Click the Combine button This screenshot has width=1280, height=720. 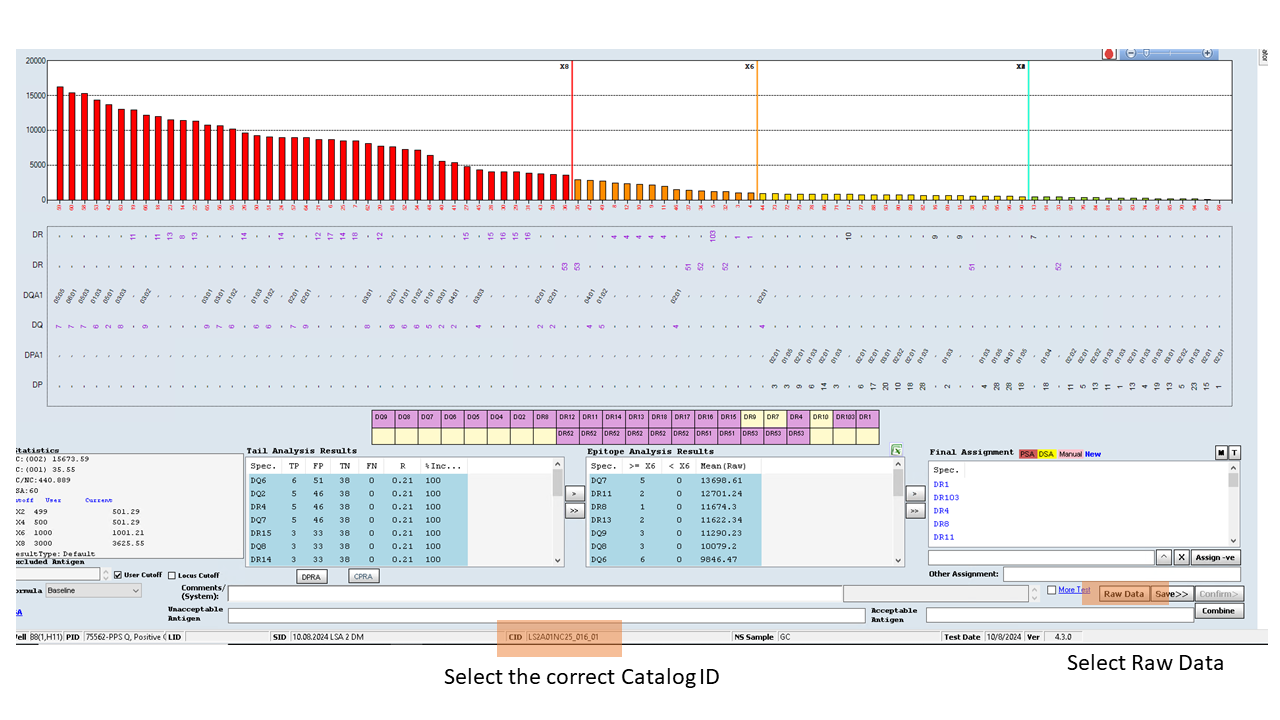(x=1218, y=611)
